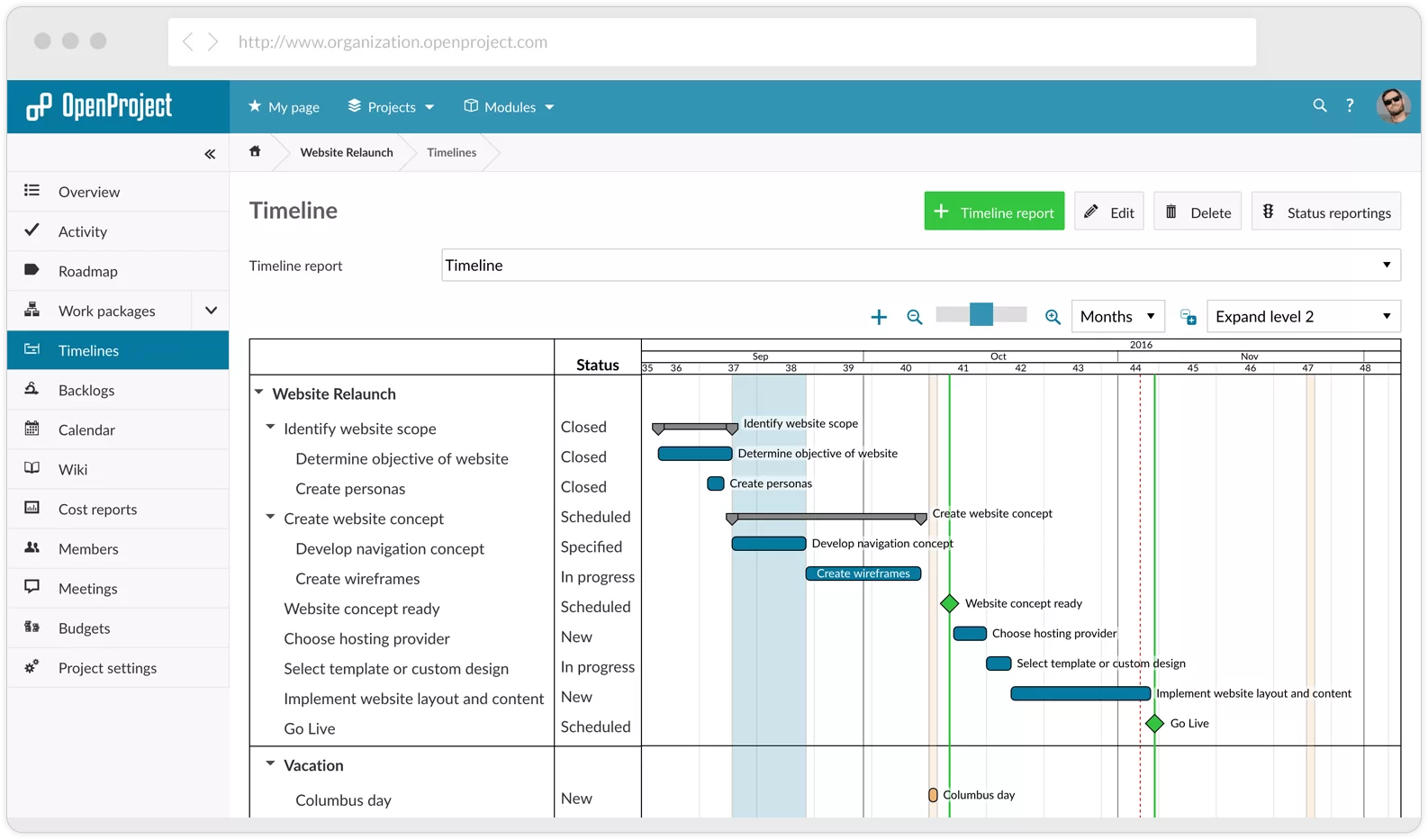The width and height of the screenshot is (1428, 840).
Task: Open the Expand level 2 dropdown
Action: (1304, 316)
